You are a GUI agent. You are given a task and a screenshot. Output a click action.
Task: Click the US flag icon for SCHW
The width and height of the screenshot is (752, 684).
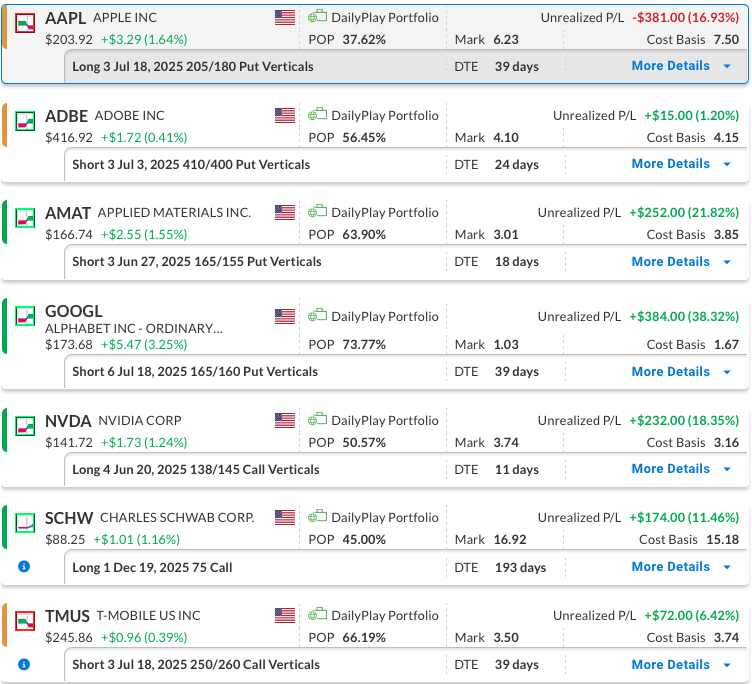click(285, 518)
